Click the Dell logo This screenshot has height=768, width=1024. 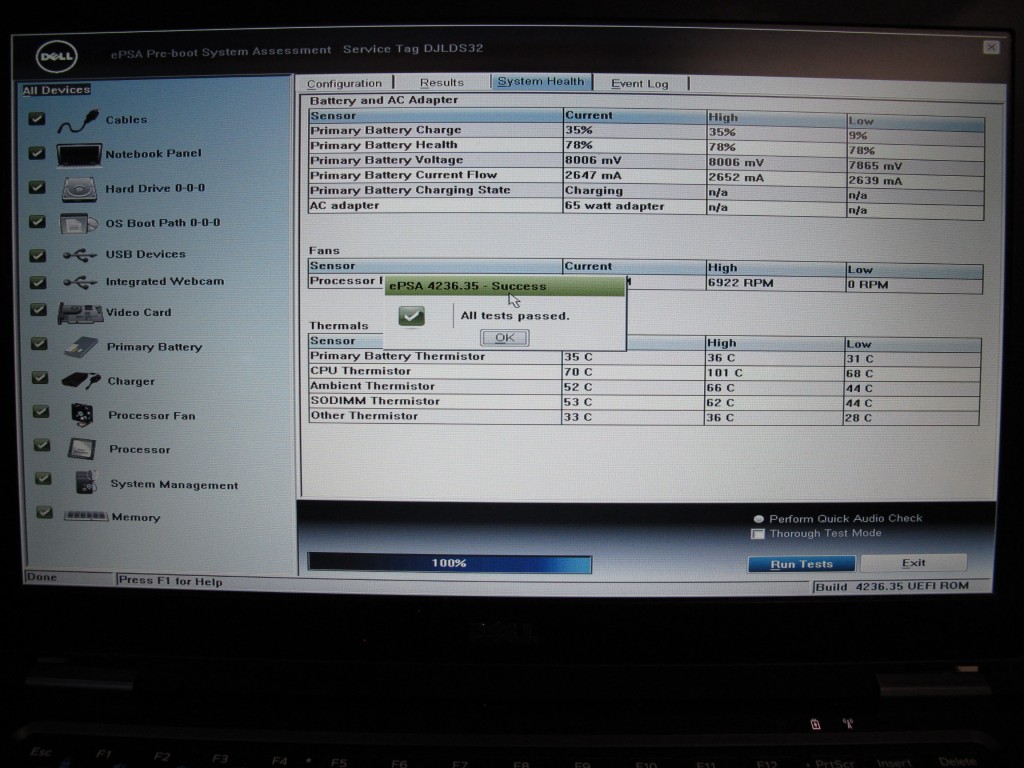click(x=56, y=56)
